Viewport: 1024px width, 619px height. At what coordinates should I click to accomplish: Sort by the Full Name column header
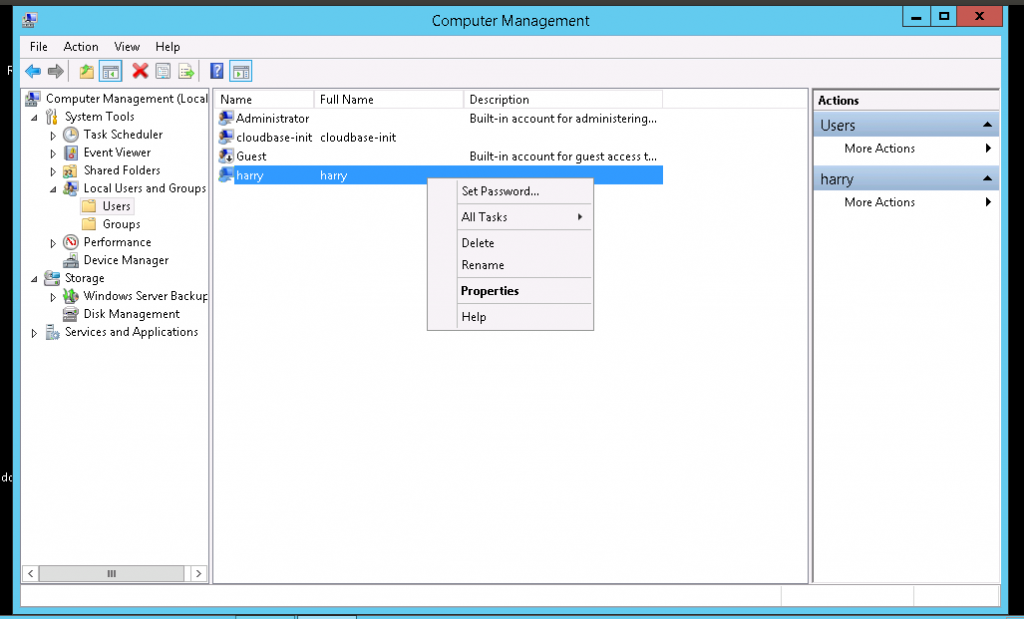click(x=389, y=99)
